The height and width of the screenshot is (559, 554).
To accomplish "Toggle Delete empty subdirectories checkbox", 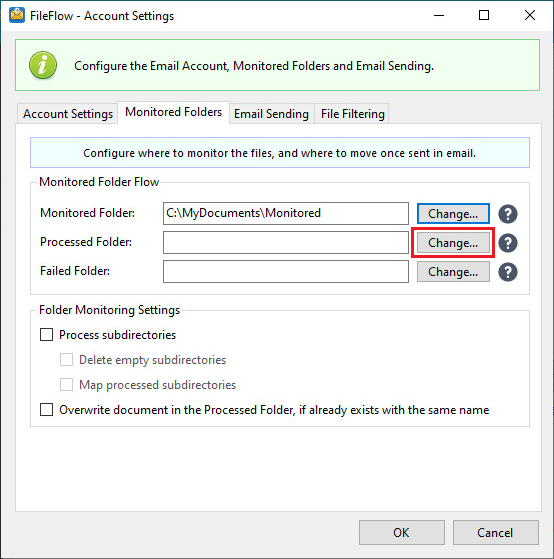I will [66, 360].
